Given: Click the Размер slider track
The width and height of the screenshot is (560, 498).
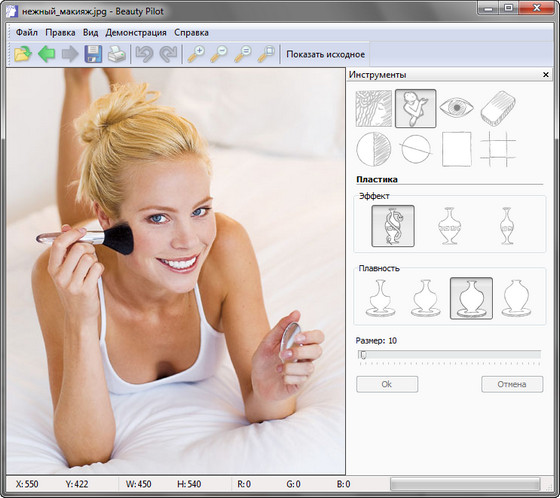Looking at the screenshot, I should [449, 355].
